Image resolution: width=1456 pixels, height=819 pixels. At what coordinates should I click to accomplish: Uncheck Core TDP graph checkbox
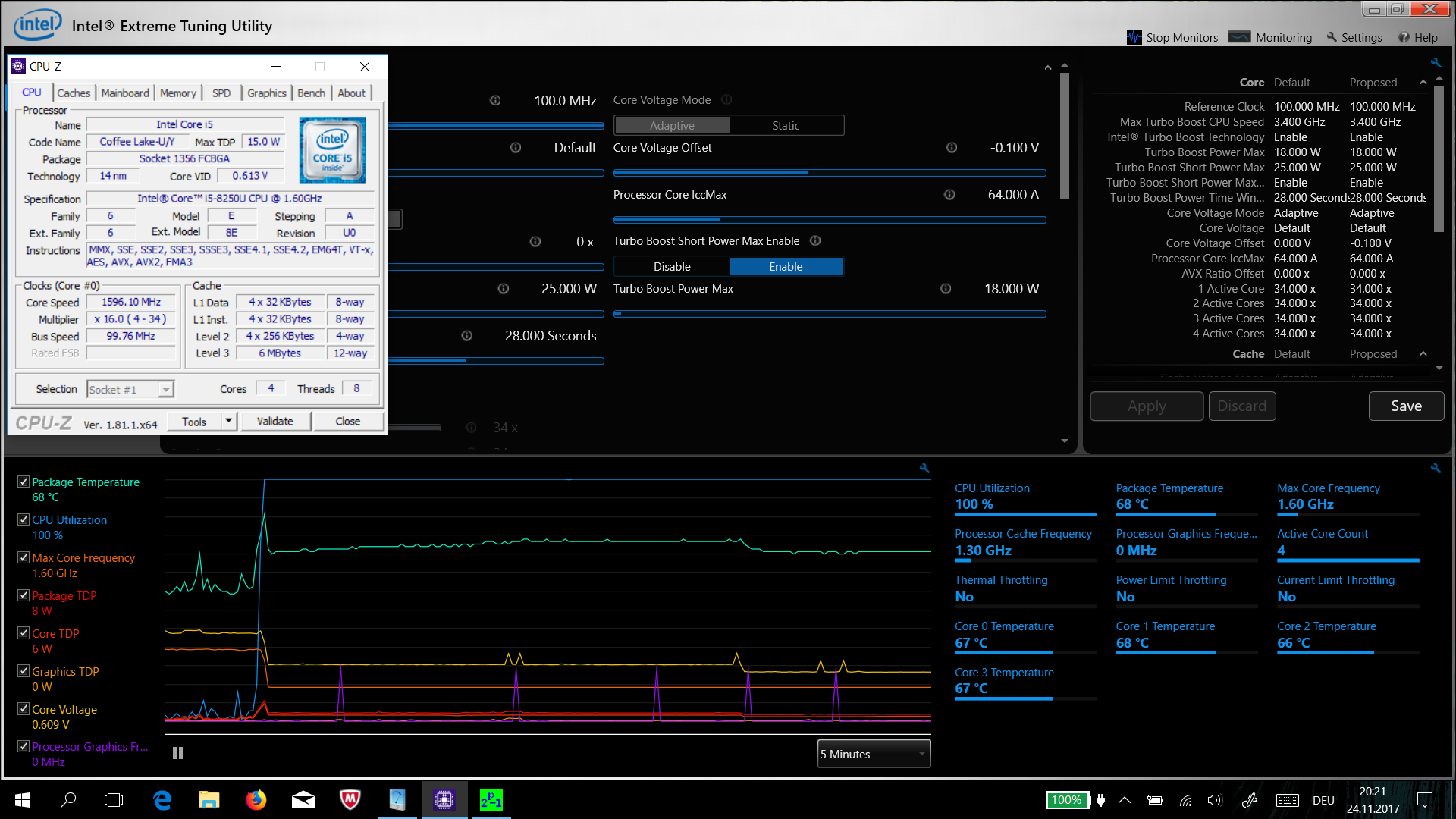click(x=24, y=633)
